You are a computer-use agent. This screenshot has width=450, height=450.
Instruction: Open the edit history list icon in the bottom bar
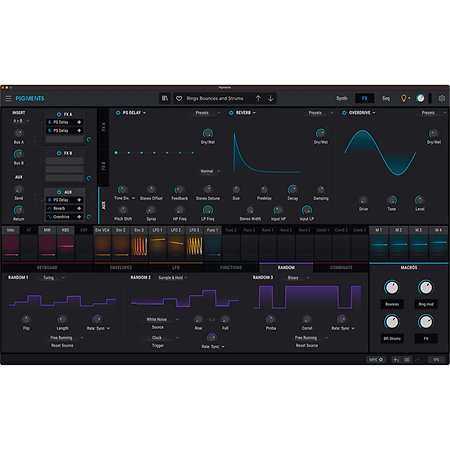(x=407, y=360)
